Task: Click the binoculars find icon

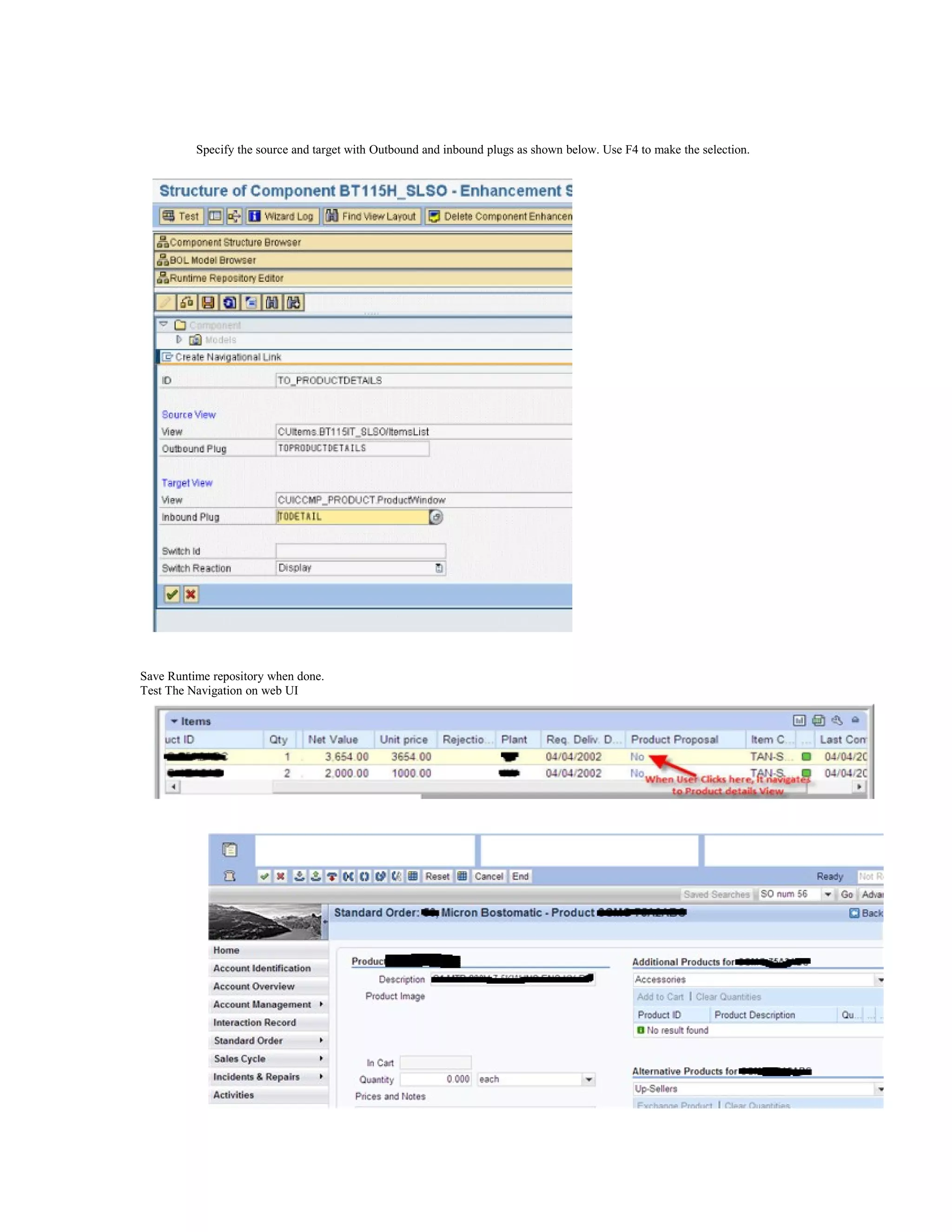Action: (x=272, y=303)
